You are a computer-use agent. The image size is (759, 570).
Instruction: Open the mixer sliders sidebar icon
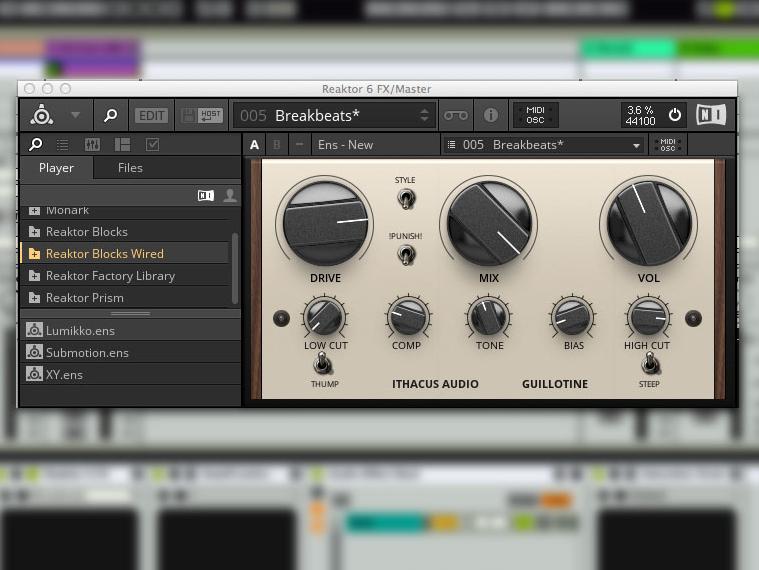click(x=92, y=144)
